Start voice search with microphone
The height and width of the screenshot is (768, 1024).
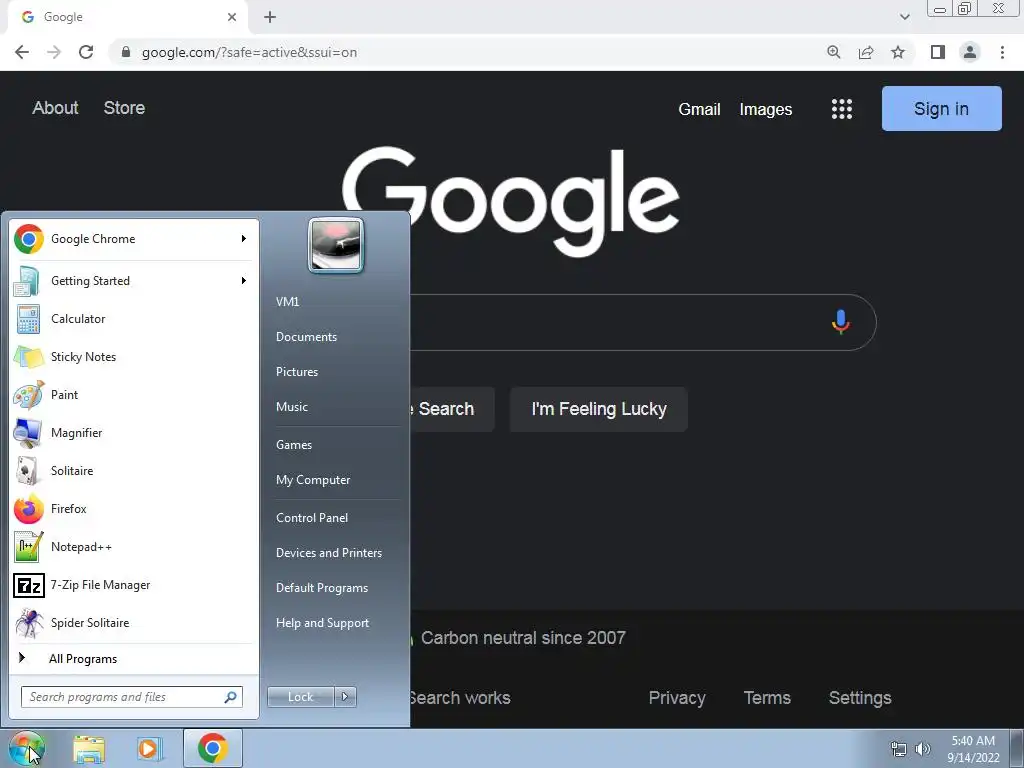(840, 322)
